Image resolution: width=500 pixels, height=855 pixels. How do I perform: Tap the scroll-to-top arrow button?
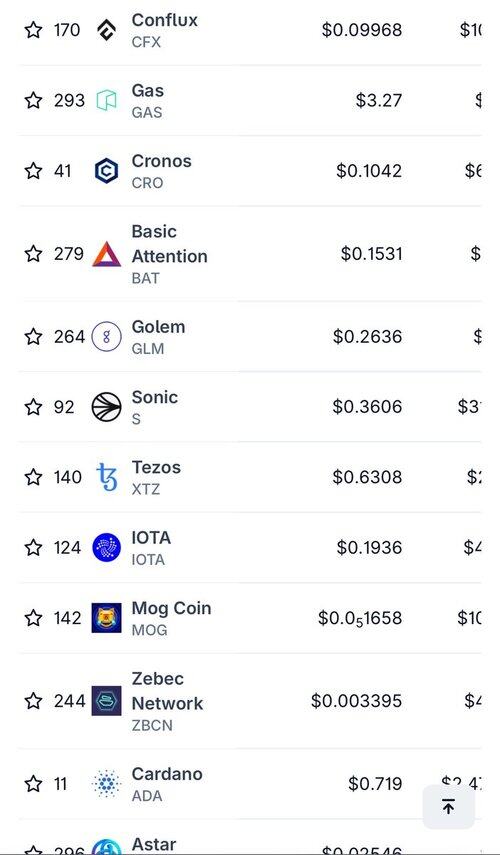point(448,806)
